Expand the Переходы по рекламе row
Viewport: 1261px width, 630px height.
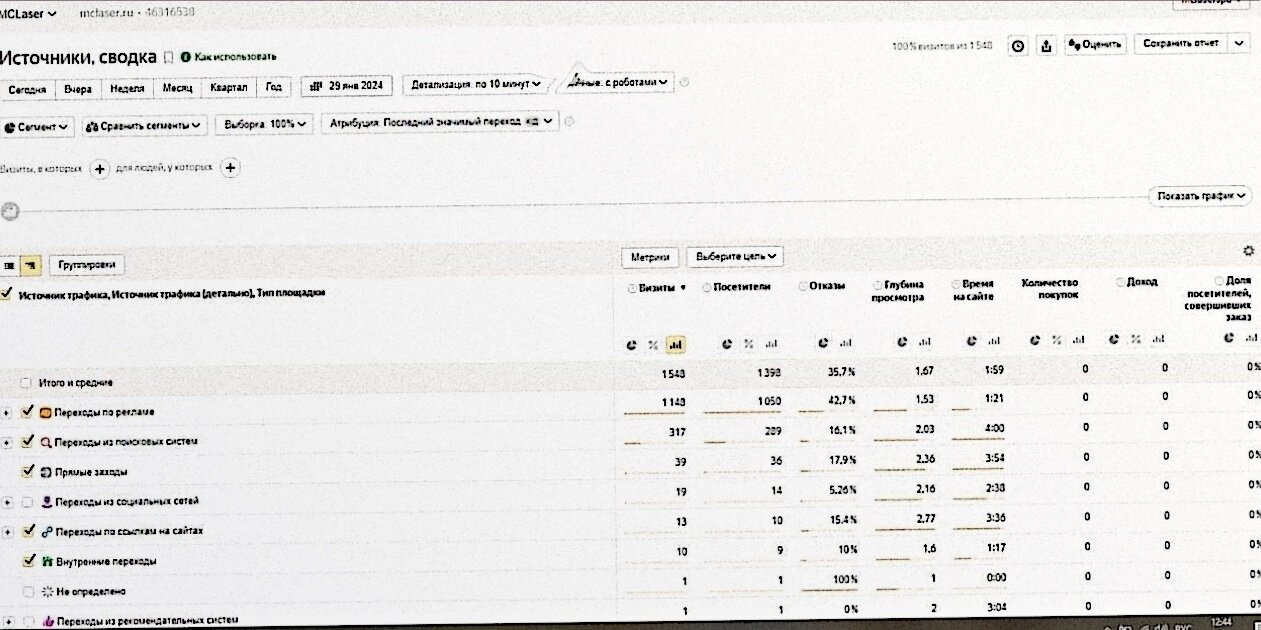7,412
